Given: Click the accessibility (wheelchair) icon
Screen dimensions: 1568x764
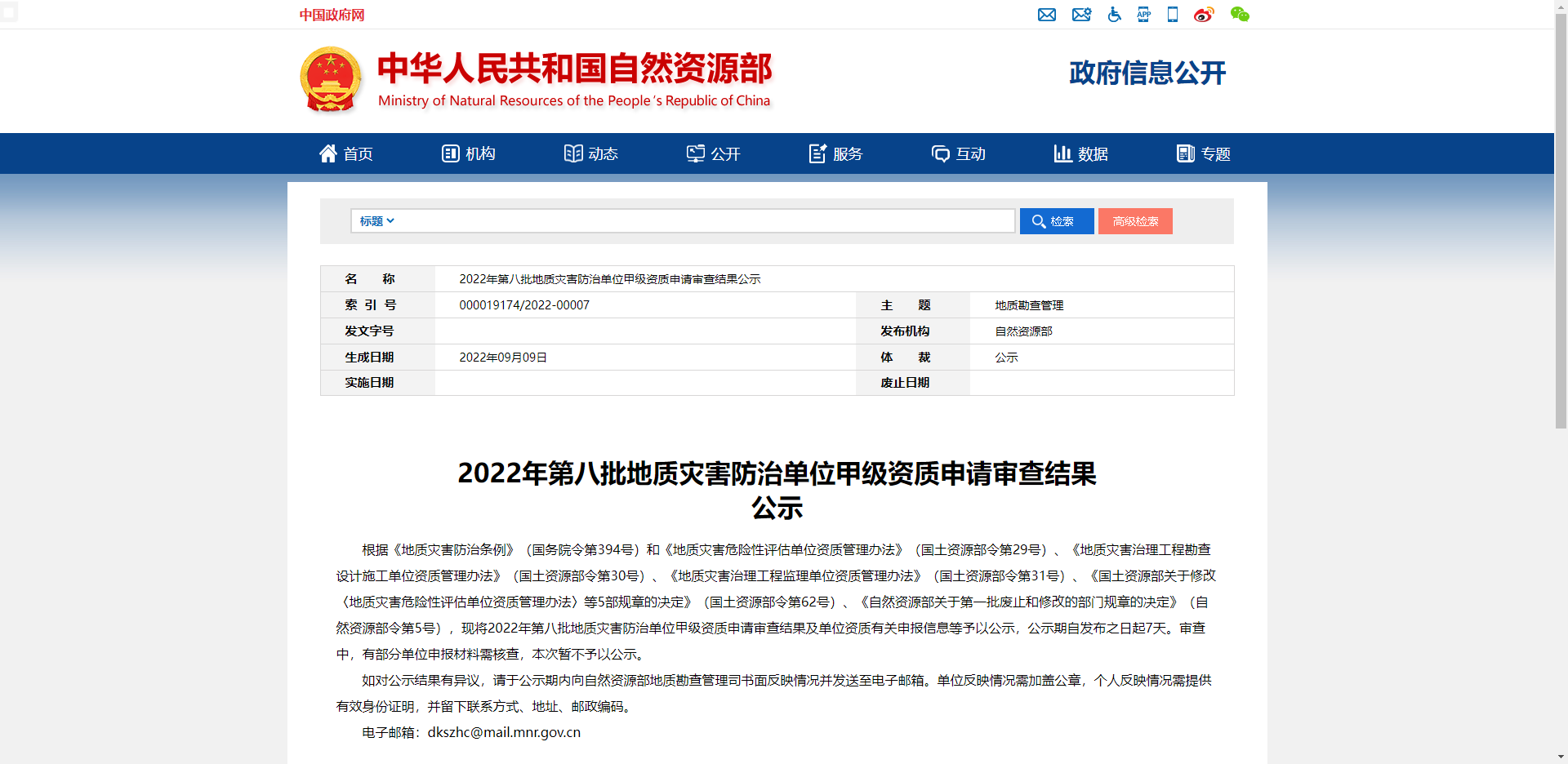Looking at the screenshot, I should [x=1113, y=15].
